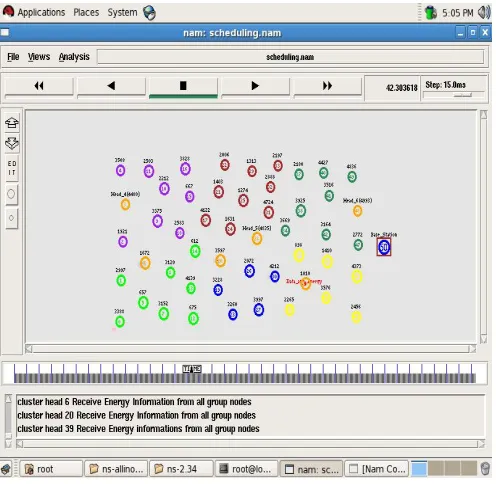Click the 5:05 PM clock

point(457,13)
